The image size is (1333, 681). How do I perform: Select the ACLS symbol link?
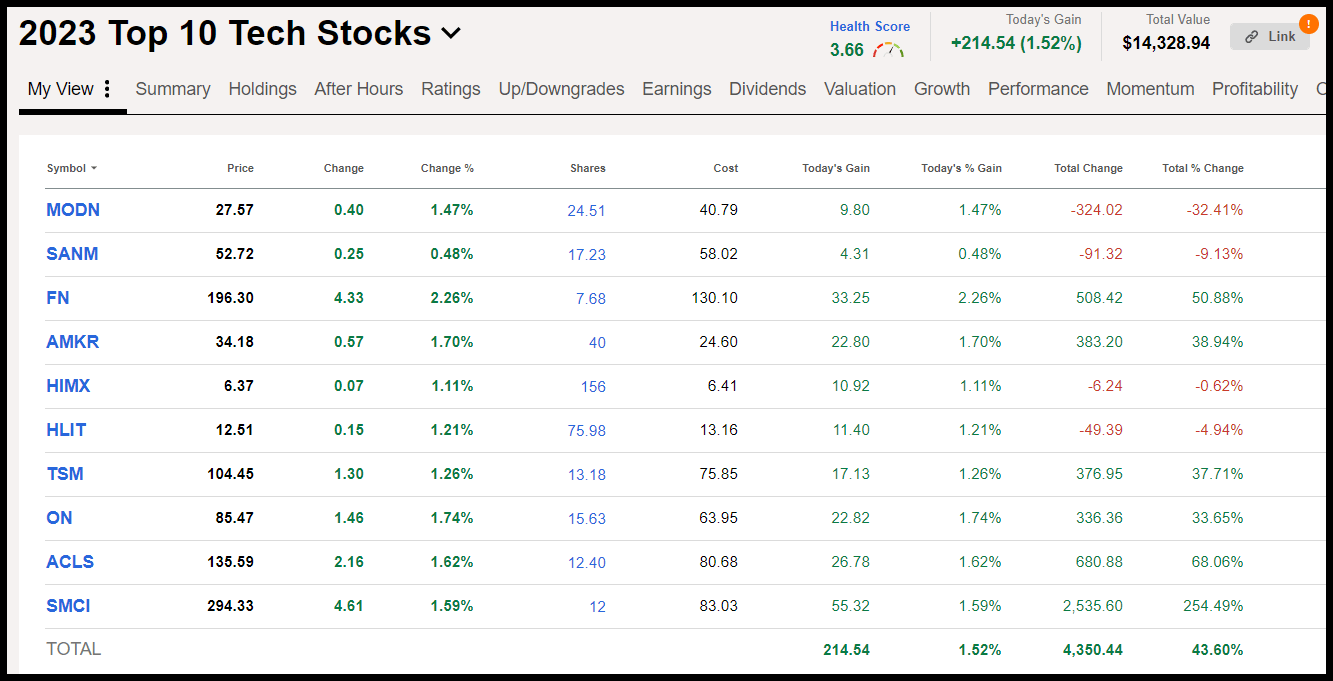click(x=70, y=562)
